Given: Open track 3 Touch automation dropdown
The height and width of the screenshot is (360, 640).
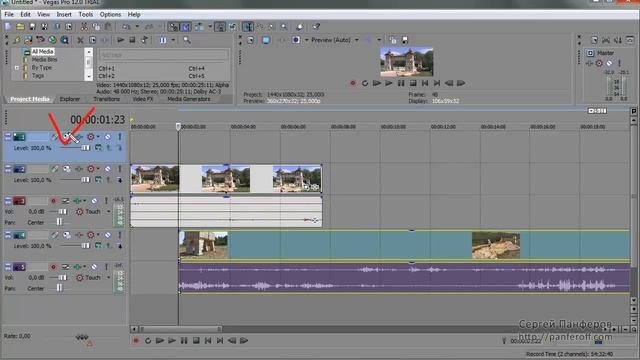Looking at the screenshot, I should [109, 211].
